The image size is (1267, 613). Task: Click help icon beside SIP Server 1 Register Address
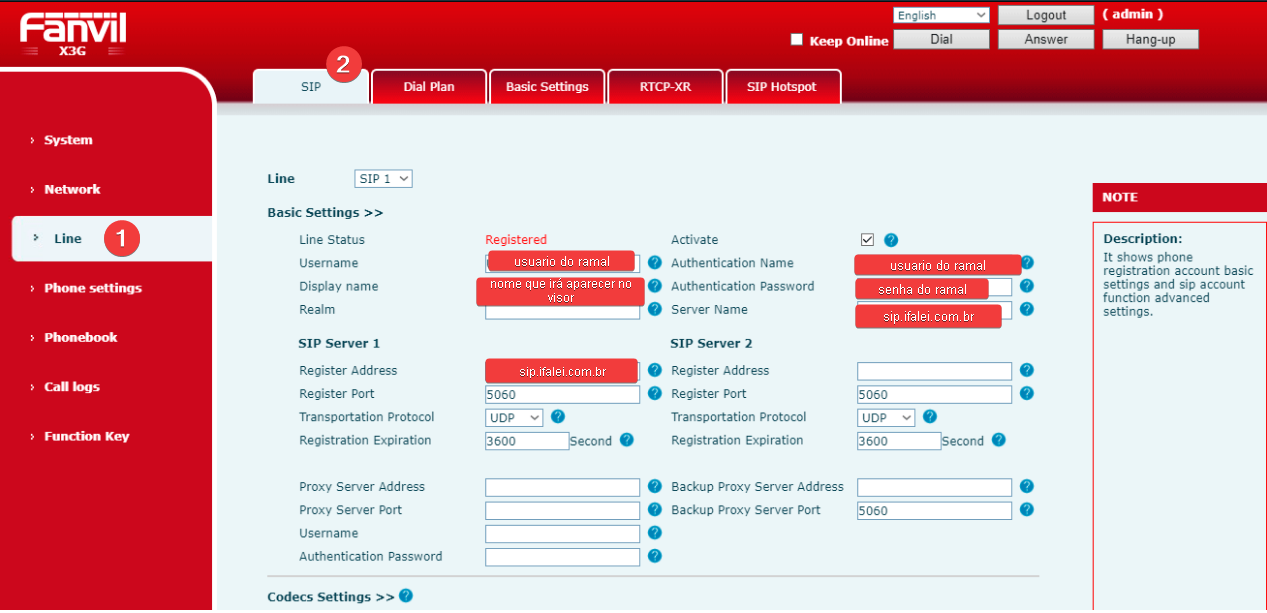coord(655,370)
